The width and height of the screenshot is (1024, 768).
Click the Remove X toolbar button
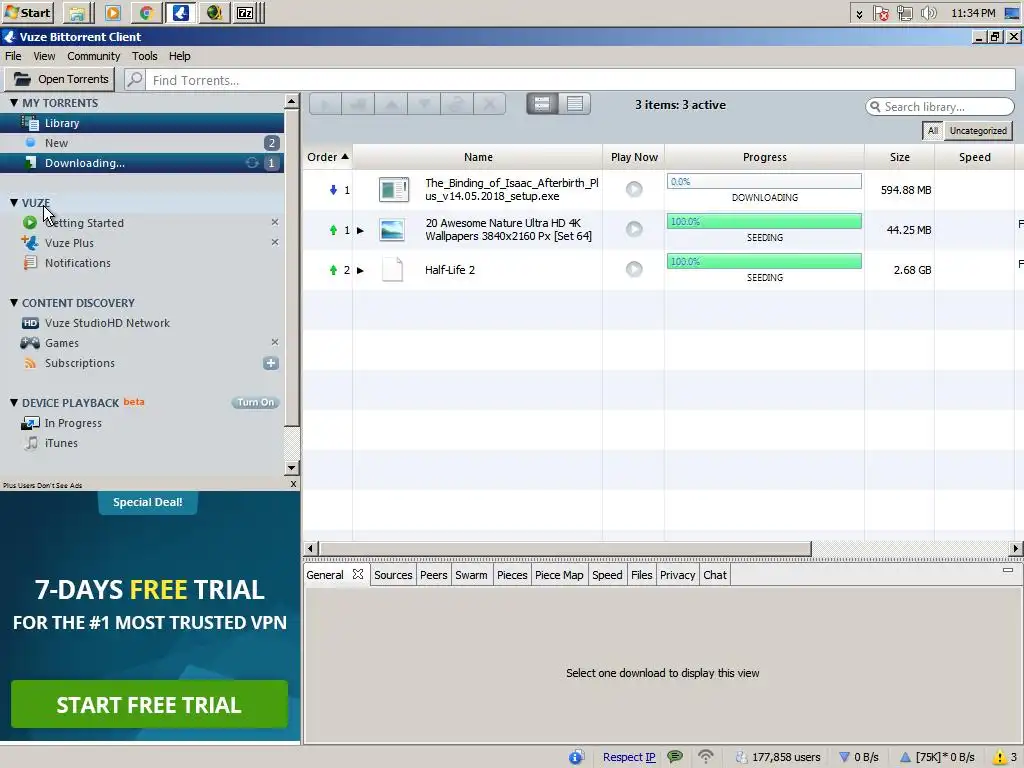pyautogui.click(x=489, y=104)
